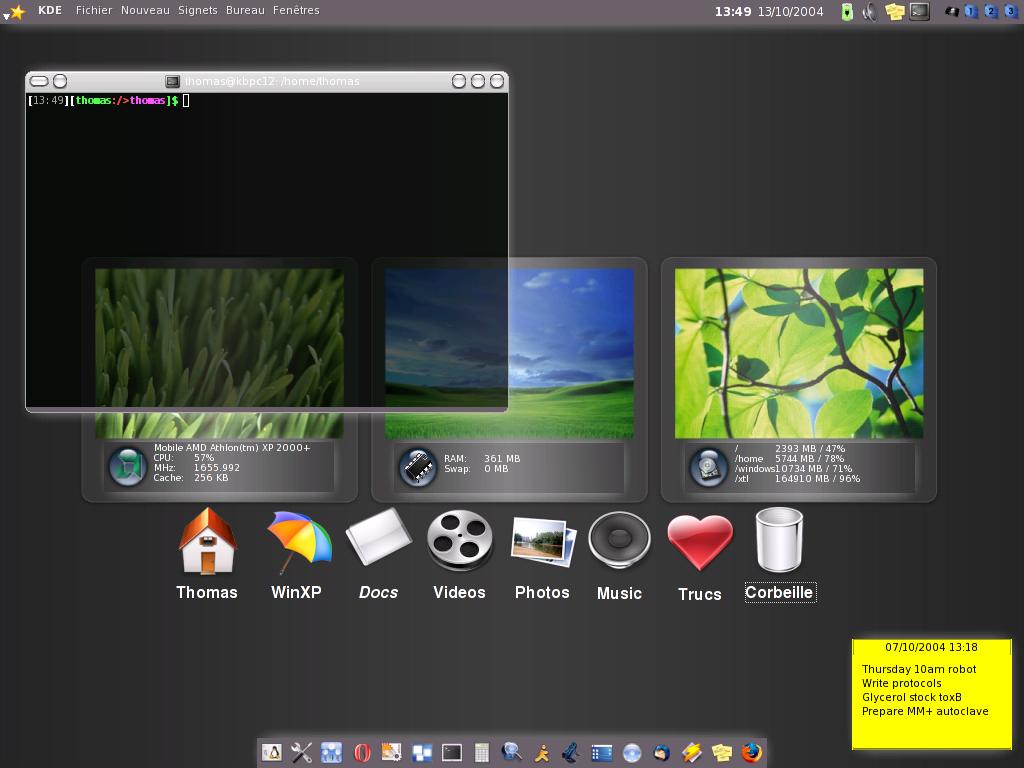Open the dark blue telescope icon in dock
This screenshot has width=1024, height=768.
pos(571,752)
